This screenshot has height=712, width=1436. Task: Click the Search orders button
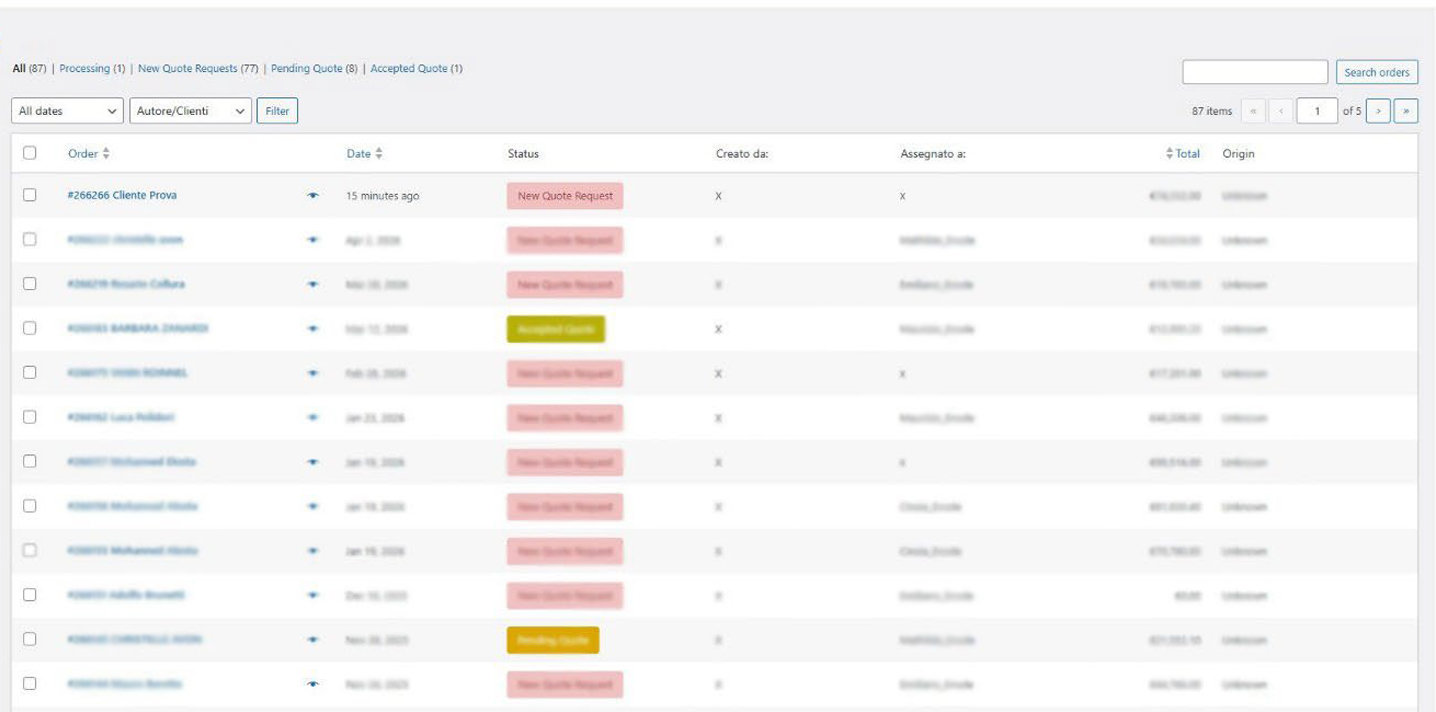click(1377, 72)
